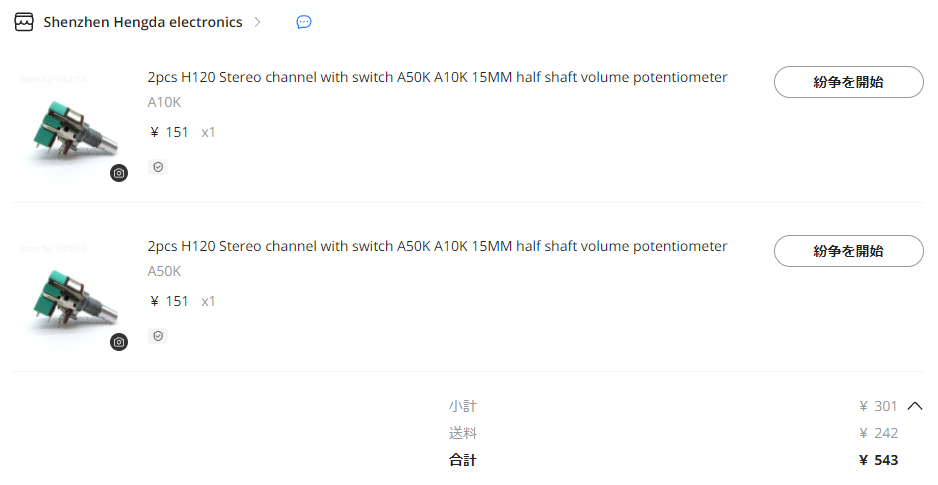The width and height of the screenshot is (938, 485).
Task: Select the A10K variant label
Action: tap(164, 102)
